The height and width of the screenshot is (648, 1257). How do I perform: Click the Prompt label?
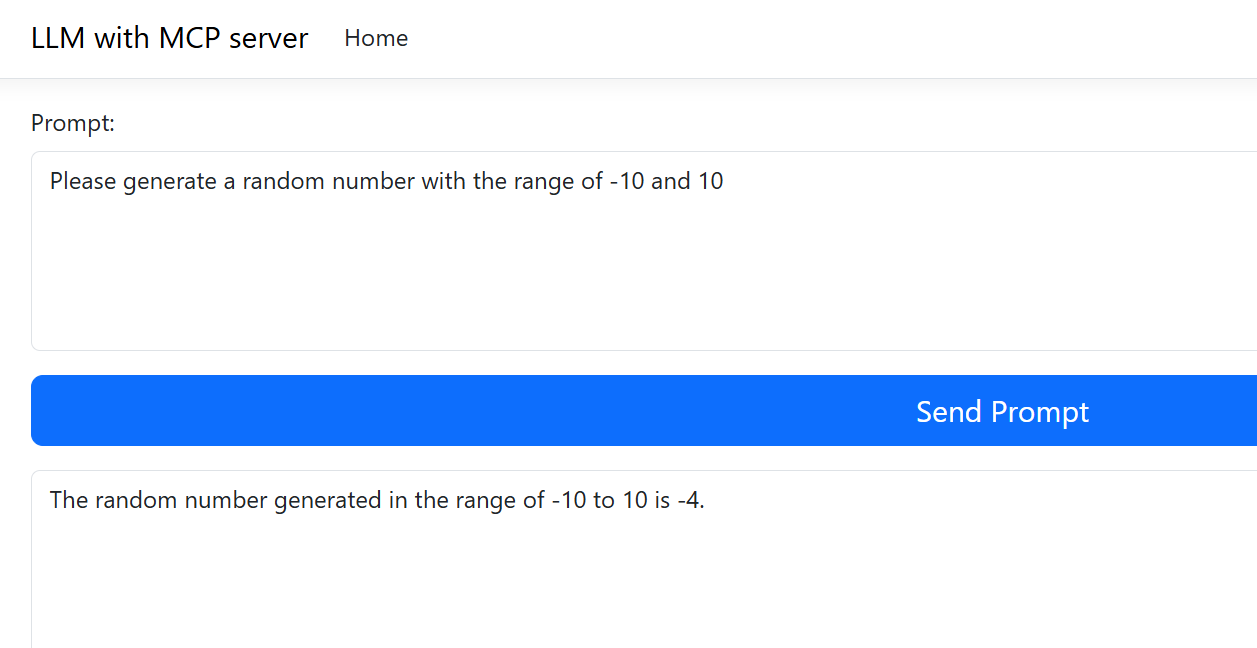point(72,123)
